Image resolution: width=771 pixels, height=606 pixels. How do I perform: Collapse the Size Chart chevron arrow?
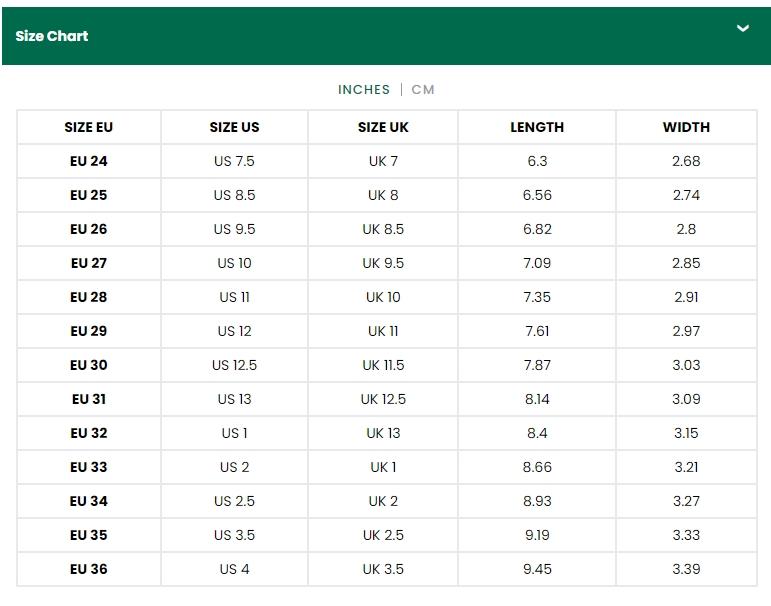click(743, 29)
